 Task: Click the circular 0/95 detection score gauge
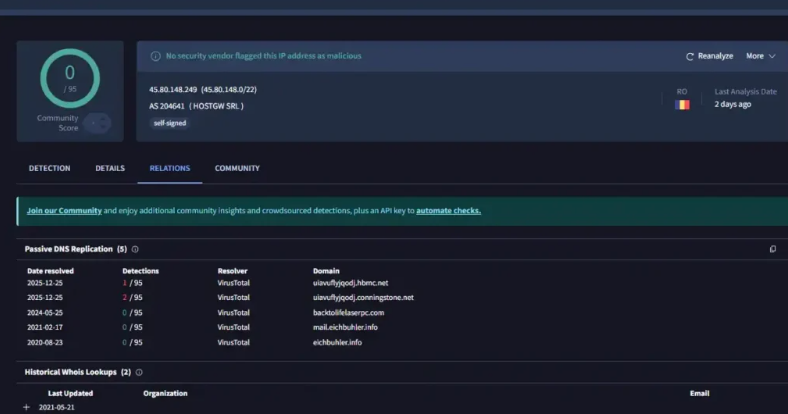click(70, 79)
